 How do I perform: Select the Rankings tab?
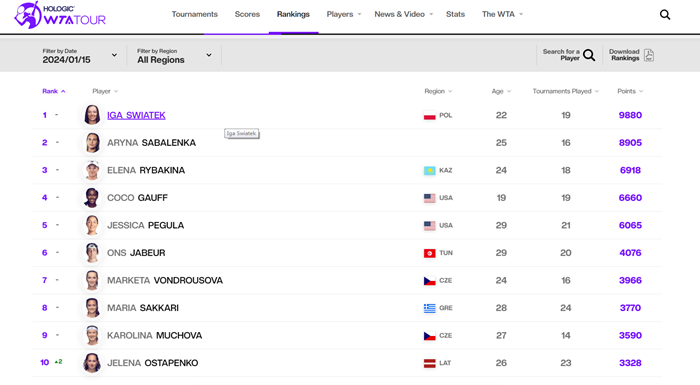pos(293,14)
